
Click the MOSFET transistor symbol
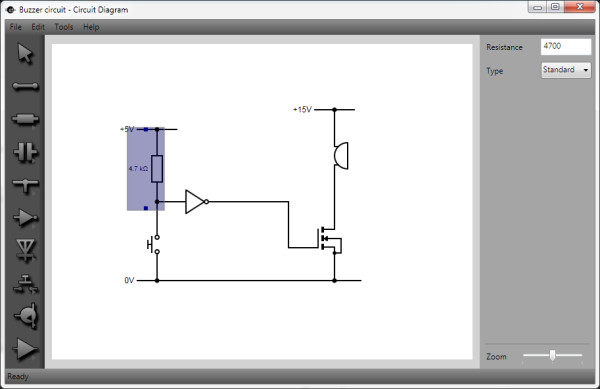[x=329, y=240]
